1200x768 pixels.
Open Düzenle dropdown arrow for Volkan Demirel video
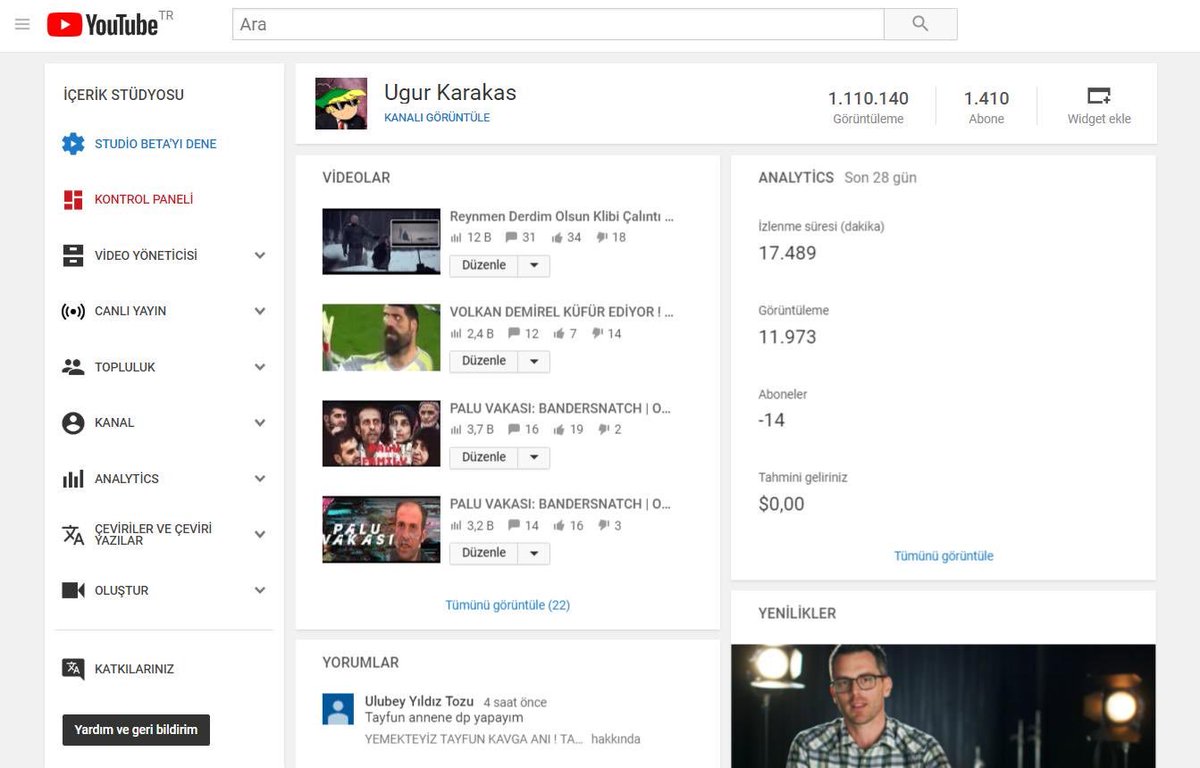click(x=534, y=361)
